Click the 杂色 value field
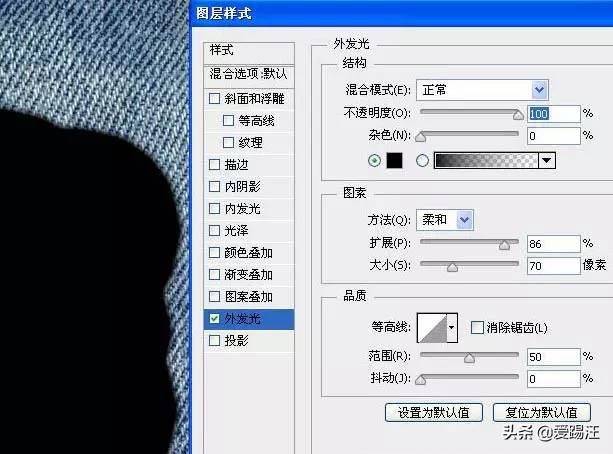Screen dimensions: 613x454 (x=554, y=136)
